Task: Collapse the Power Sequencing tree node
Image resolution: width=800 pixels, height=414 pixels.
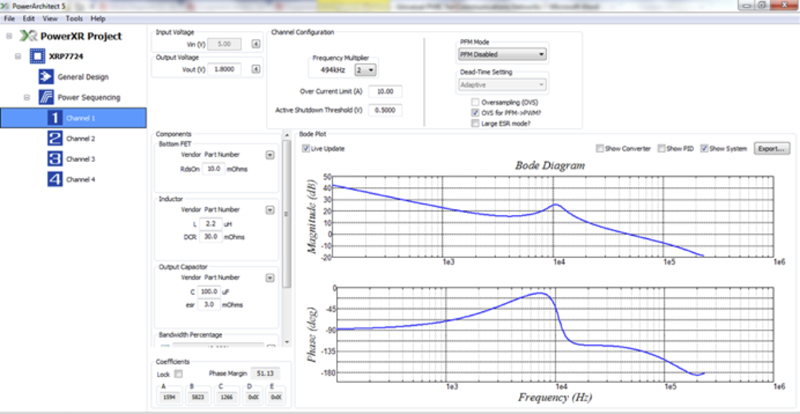Action: (x=28, y=98)
